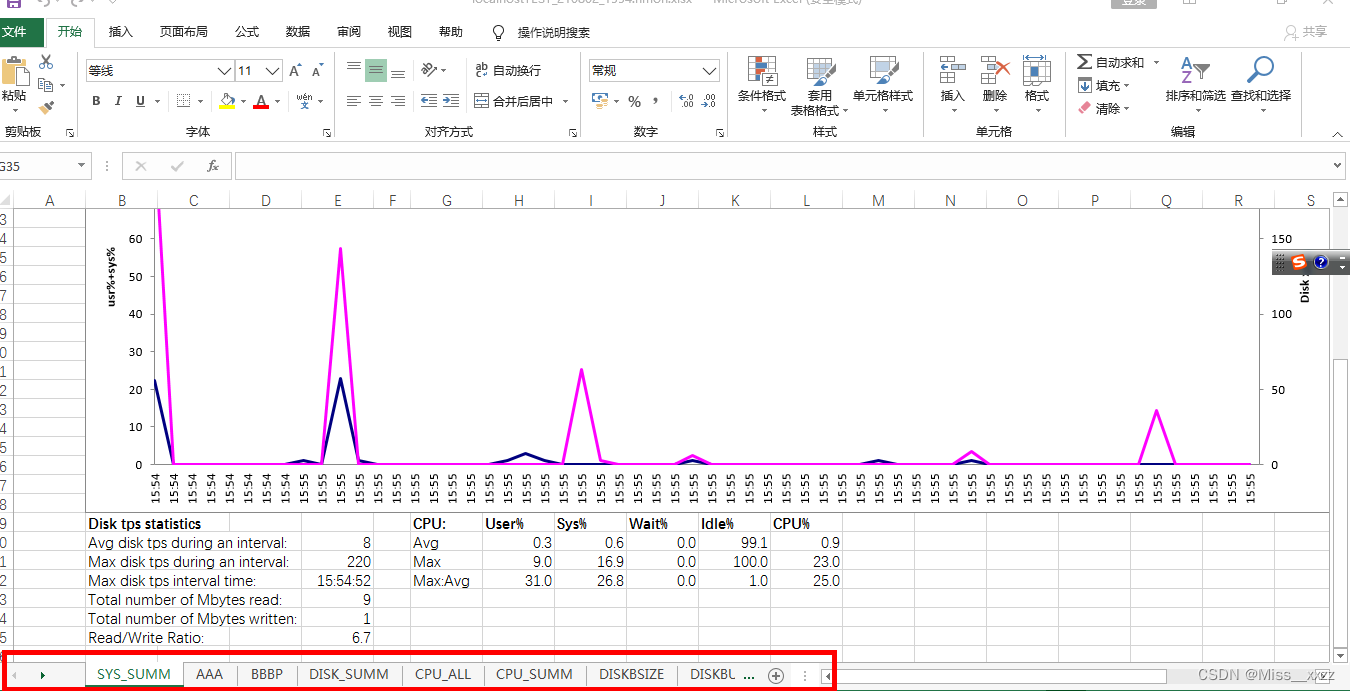This screenshot has height=691, width=1350.
Task: Apply comma thousands separator style
Action: [x=655, y=101]
